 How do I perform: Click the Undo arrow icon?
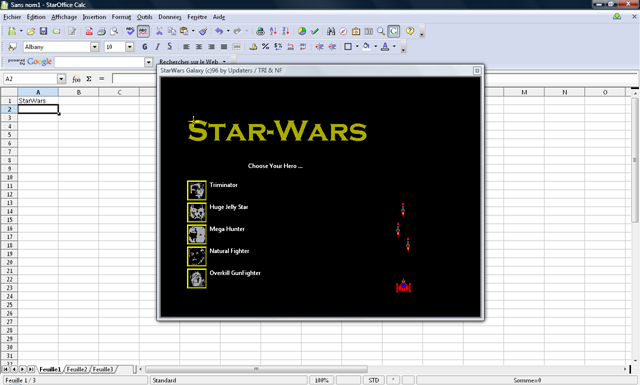coord(219,31)
